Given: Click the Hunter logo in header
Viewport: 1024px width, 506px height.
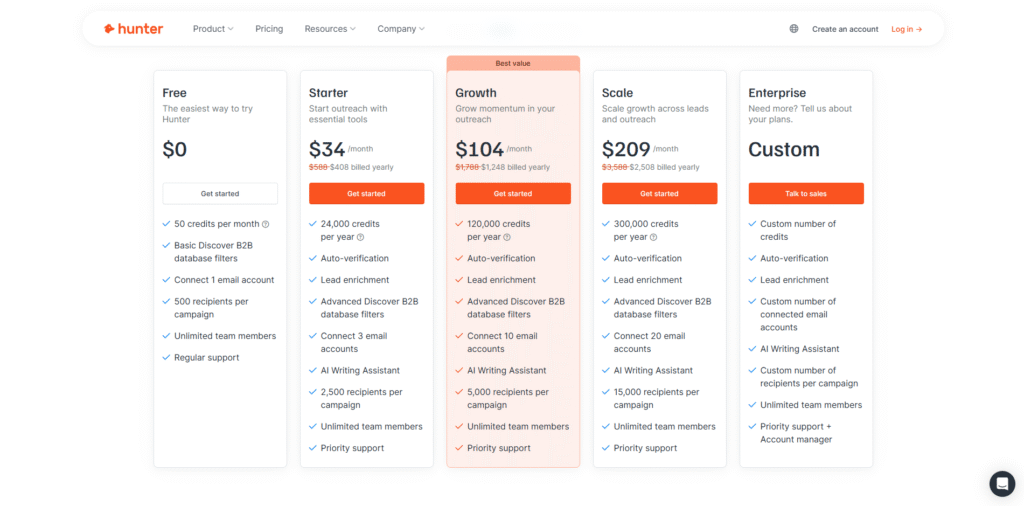Looking at the screenshot, I should 133,29.
